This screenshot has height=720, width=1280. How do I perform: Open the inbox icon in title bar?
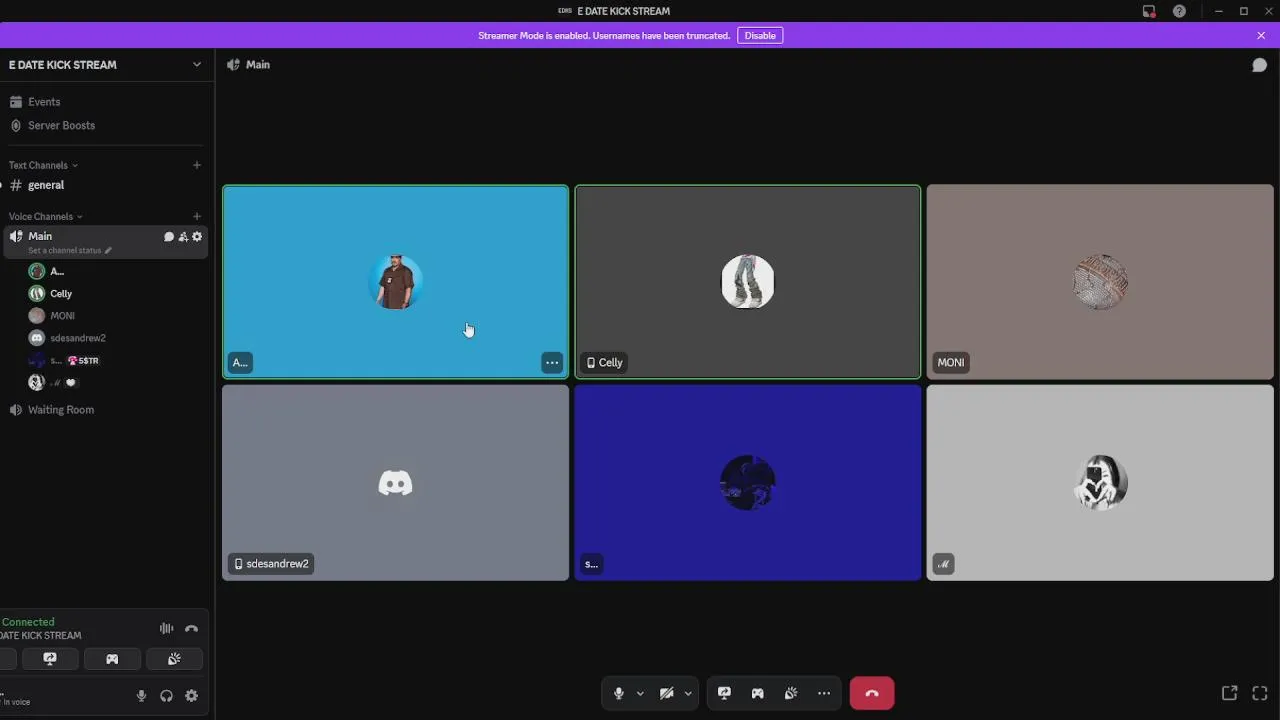pyautogui.click(x=1149, y=11)
